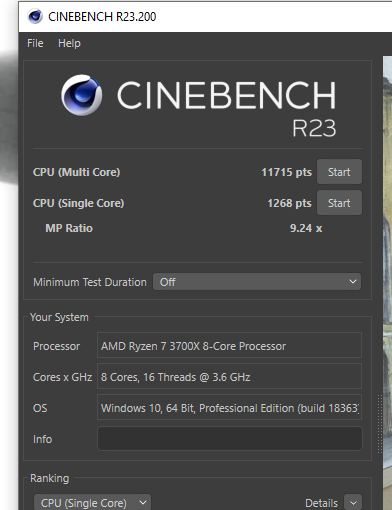Start the CPU Multi Core test
The width and height of the screenshot is (392, 510).
click(339, 172)
